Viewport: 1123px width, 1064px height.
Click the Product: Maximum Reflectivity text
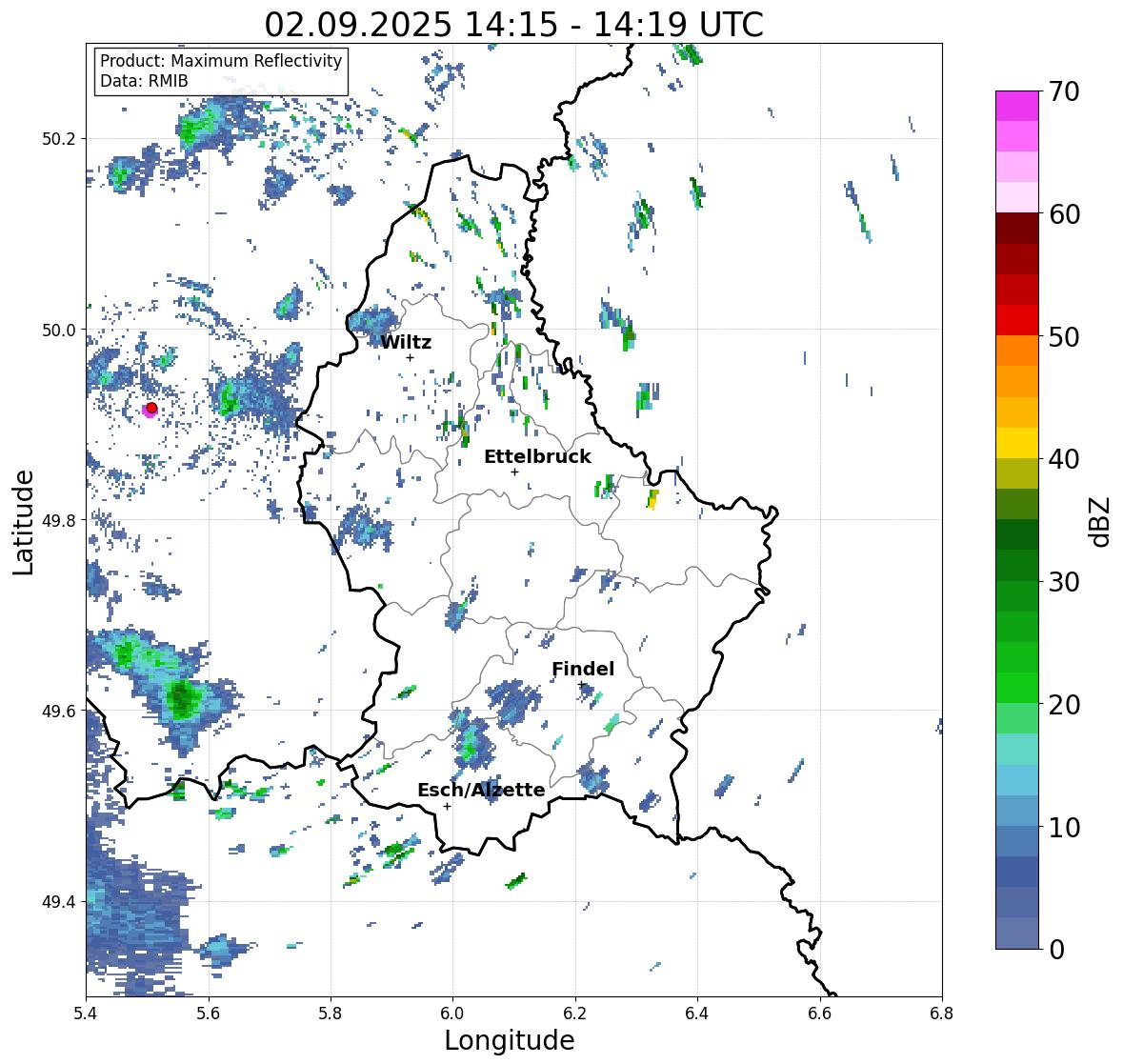221,61
